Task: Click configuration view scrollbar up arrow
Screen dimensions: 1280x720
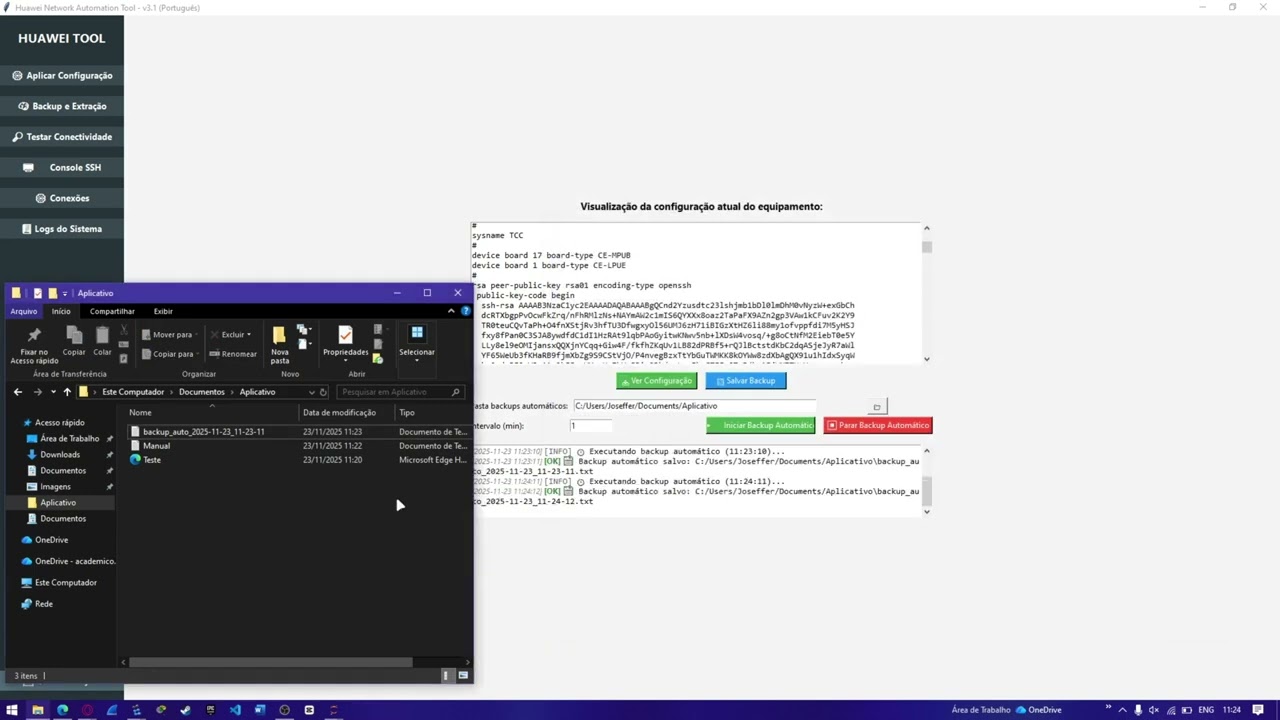Action: coord(927,229)
